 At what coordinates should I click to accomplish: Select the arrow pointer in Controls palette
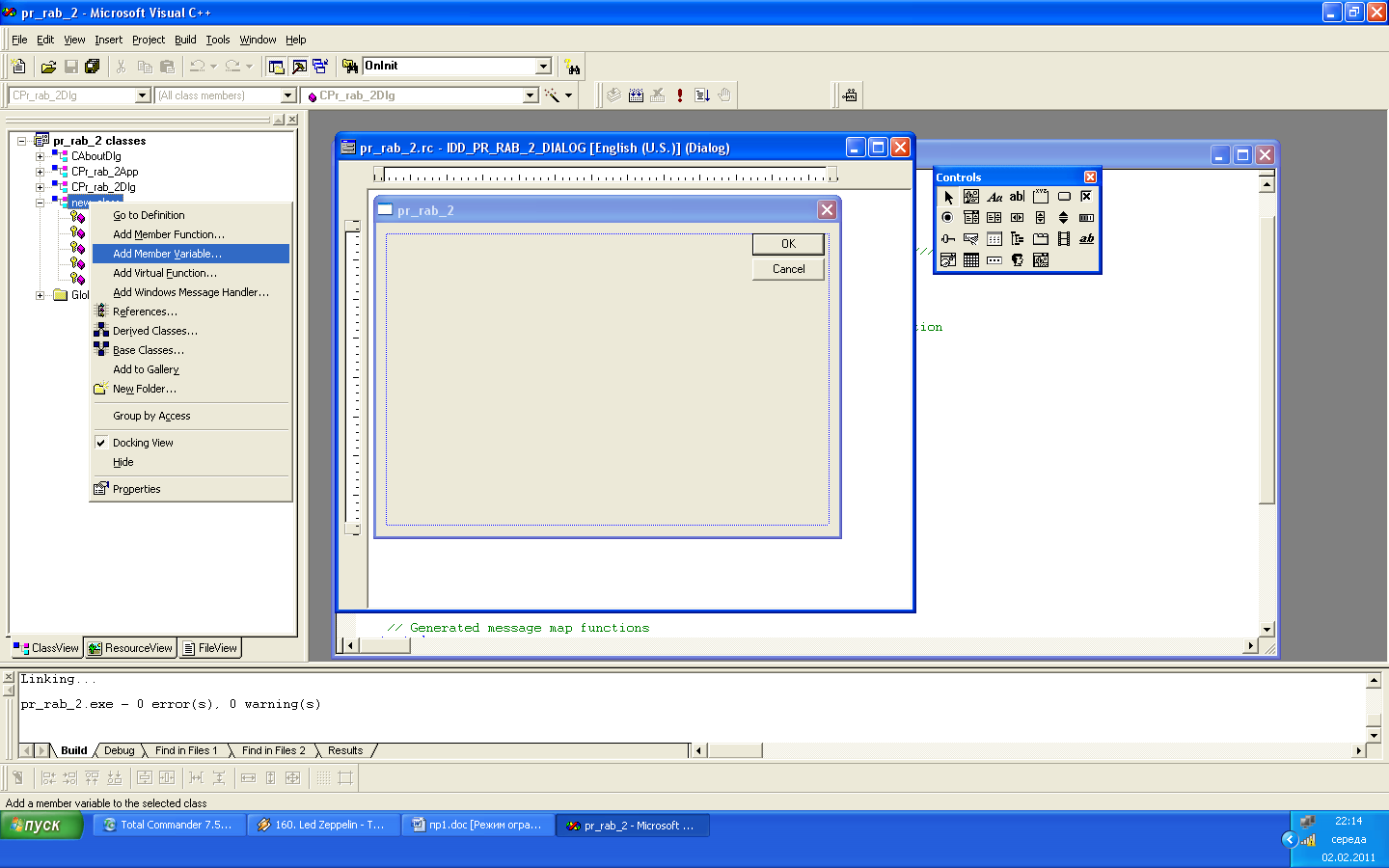pyautogui.click(x=948, y=197)
